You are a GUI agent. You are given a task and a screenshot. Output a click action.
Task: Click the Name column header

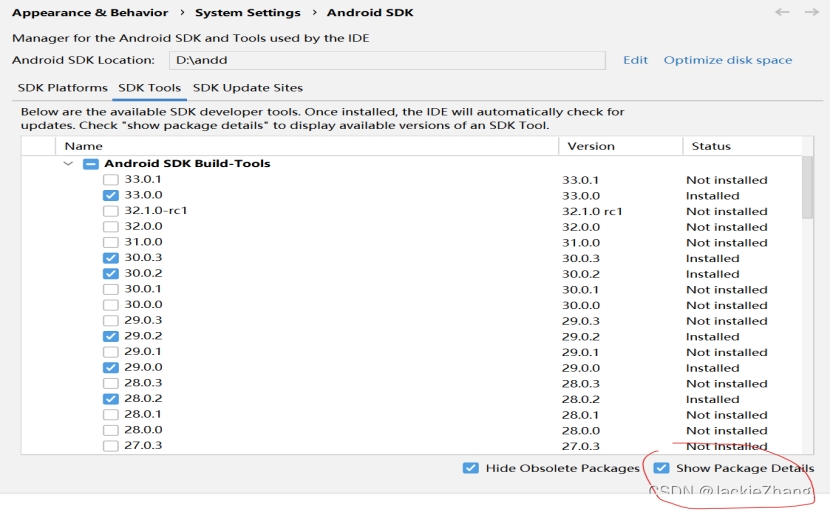point(84,146)
